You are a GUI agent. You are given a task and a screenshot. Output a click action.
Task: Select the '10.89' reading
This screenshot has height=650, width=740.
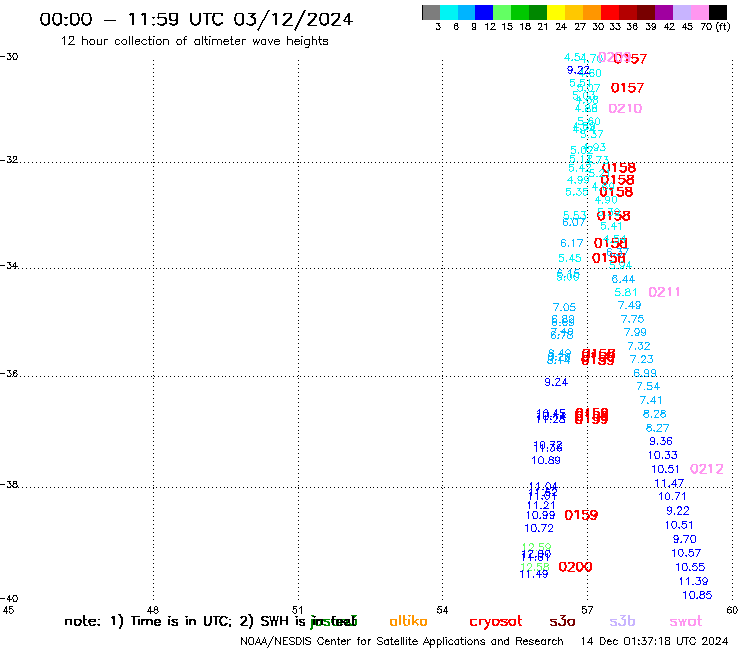(546, 460)
